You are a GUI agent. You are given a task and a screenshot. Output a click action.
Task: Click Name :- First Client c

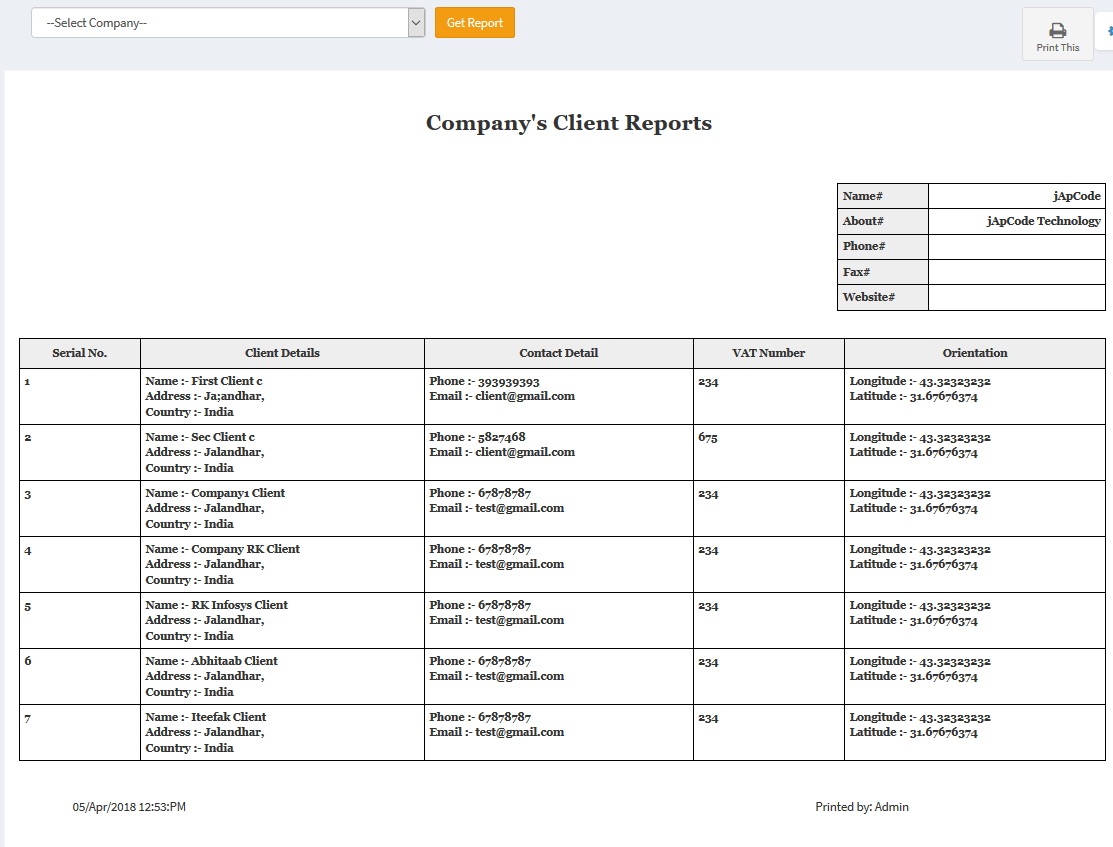tap(204, 381)
